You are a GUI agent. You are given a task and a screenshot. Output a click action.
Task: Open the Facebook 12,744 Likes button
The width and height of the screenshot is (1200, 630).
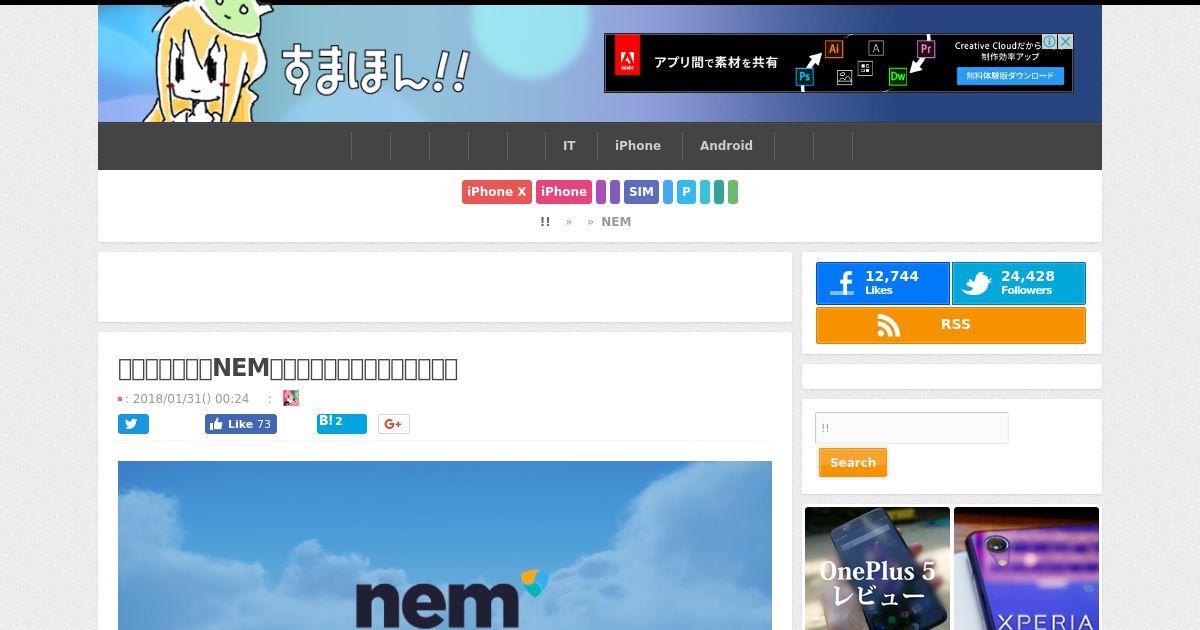[x=882, y=283]
